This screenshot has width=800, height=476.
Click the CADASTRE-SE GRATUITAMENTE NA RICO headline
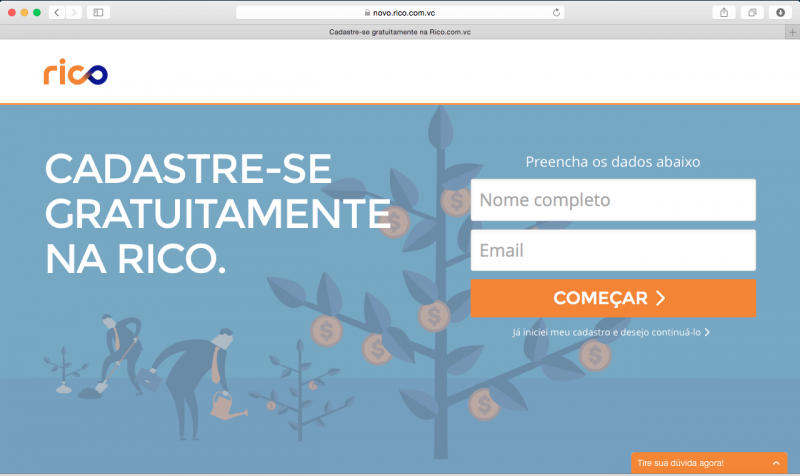(x=218, y=214)
